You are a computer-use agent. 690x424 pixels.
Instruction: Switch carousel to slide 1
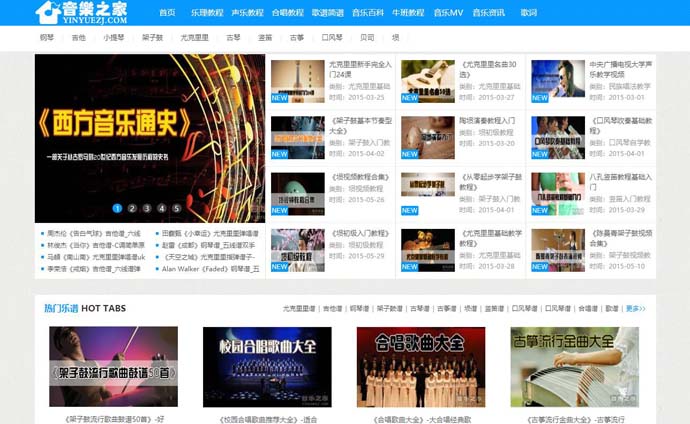(117, 209)
